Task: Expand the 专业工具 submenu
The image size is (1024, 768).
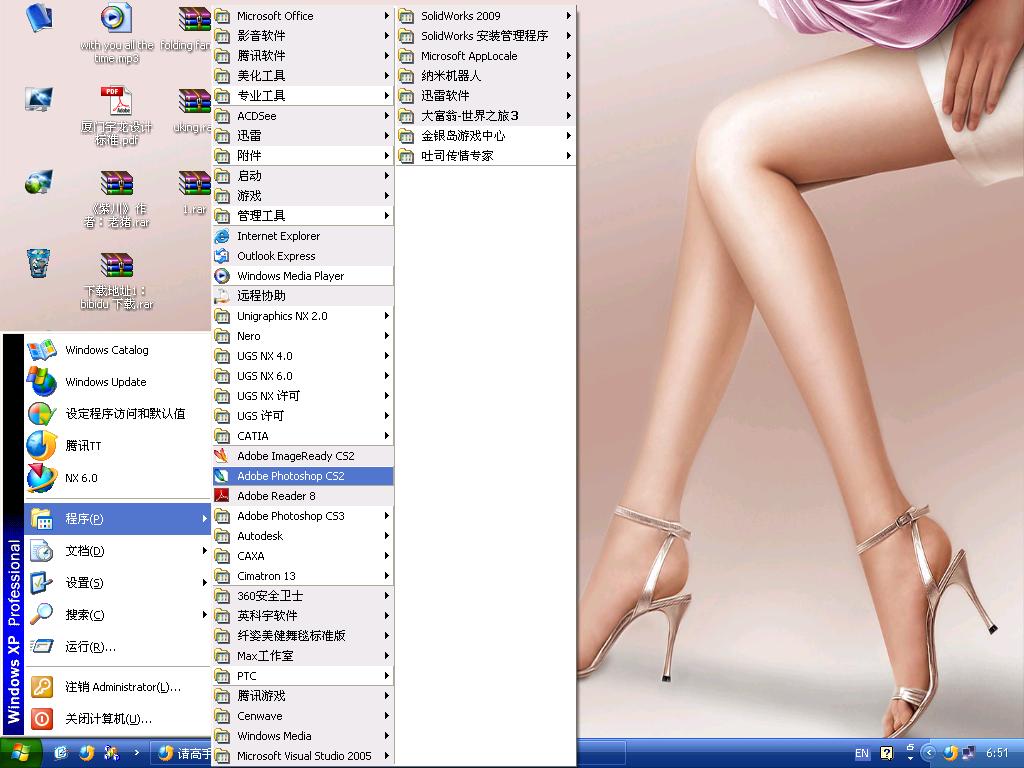Action: point(303,96)
